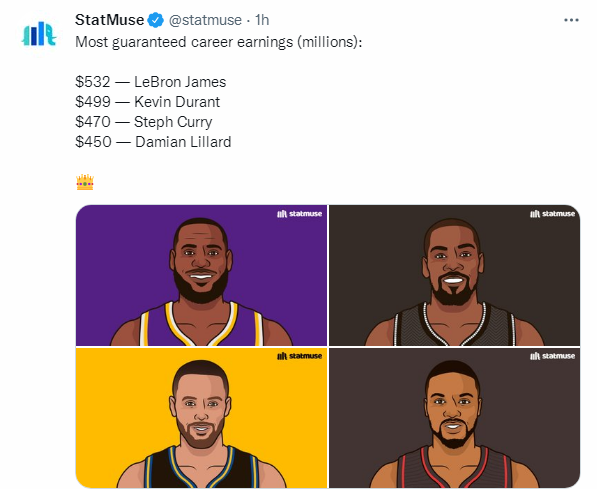
Task: Click the 'Most guaranteed career earnings' text
Action: coord(184,42)
